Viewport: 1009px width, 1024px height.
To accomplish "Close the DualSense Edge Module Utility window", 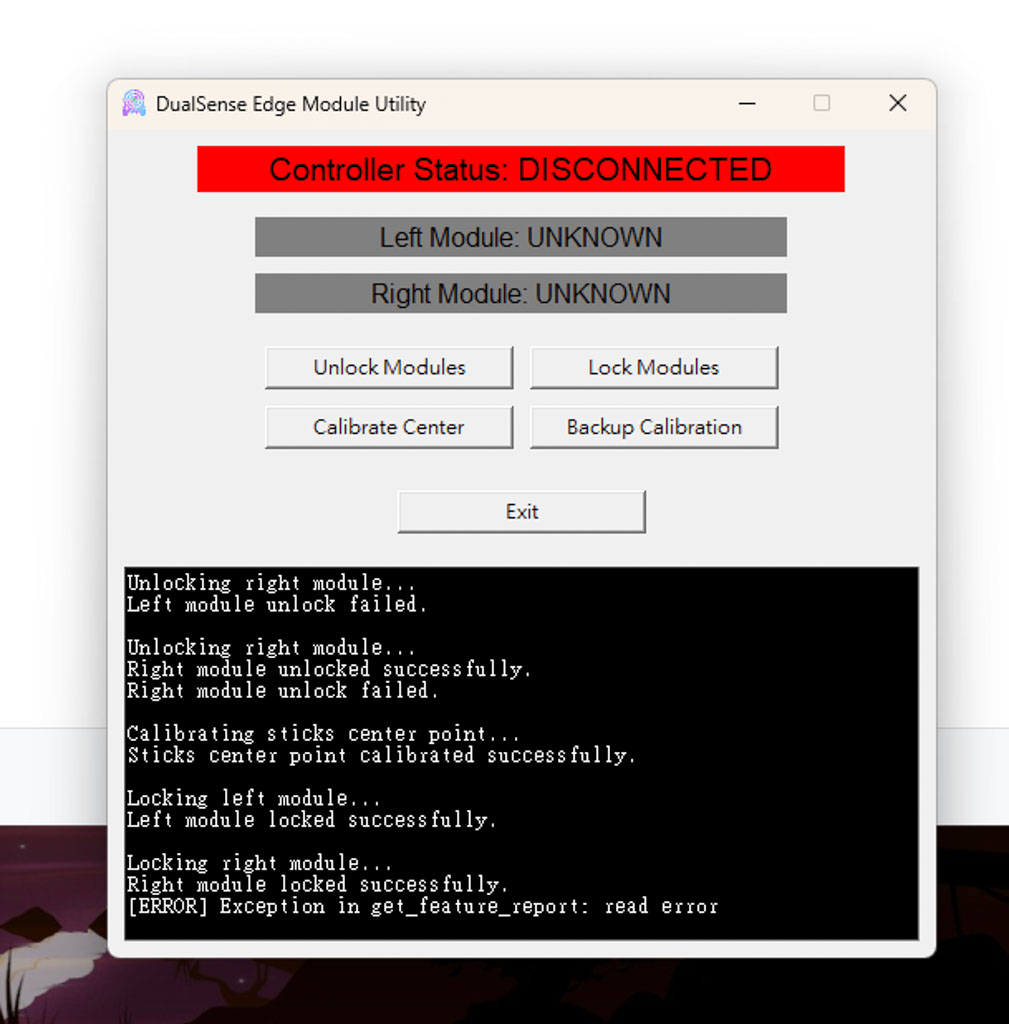I will 897,103.
